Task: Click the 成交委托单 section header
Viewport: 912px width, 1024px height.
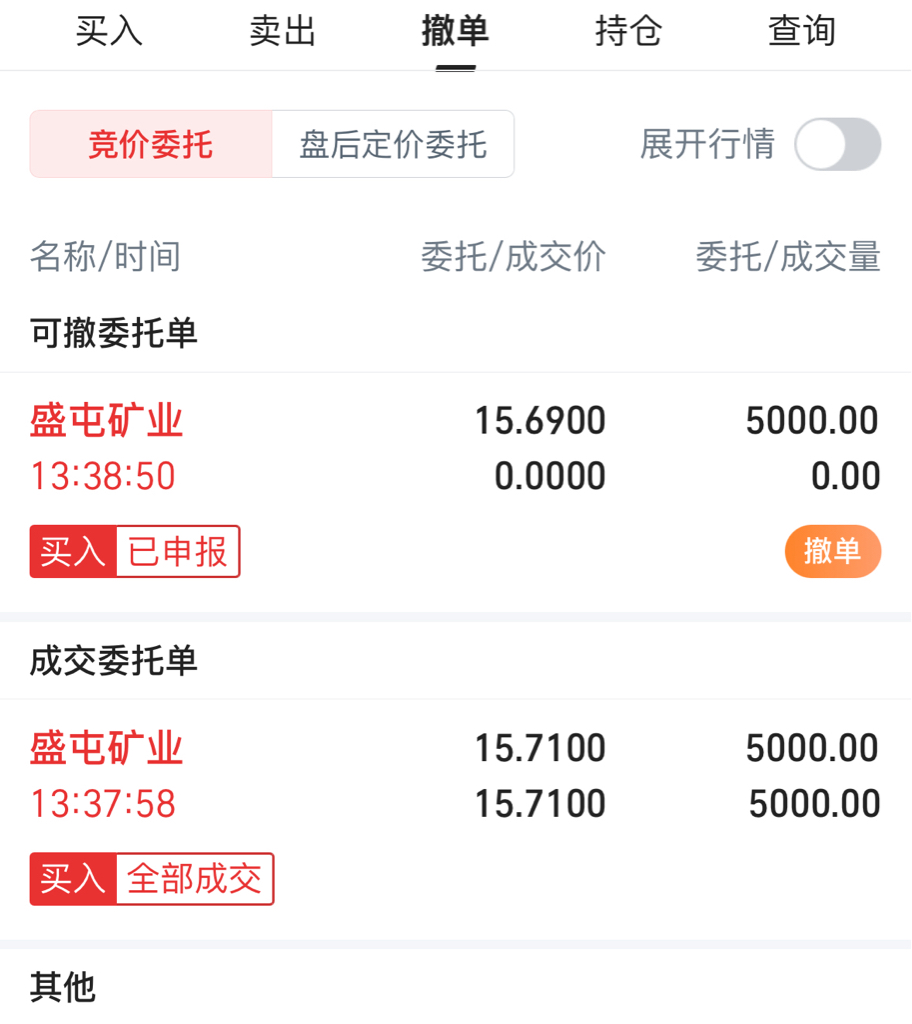Action: (114, 660)
